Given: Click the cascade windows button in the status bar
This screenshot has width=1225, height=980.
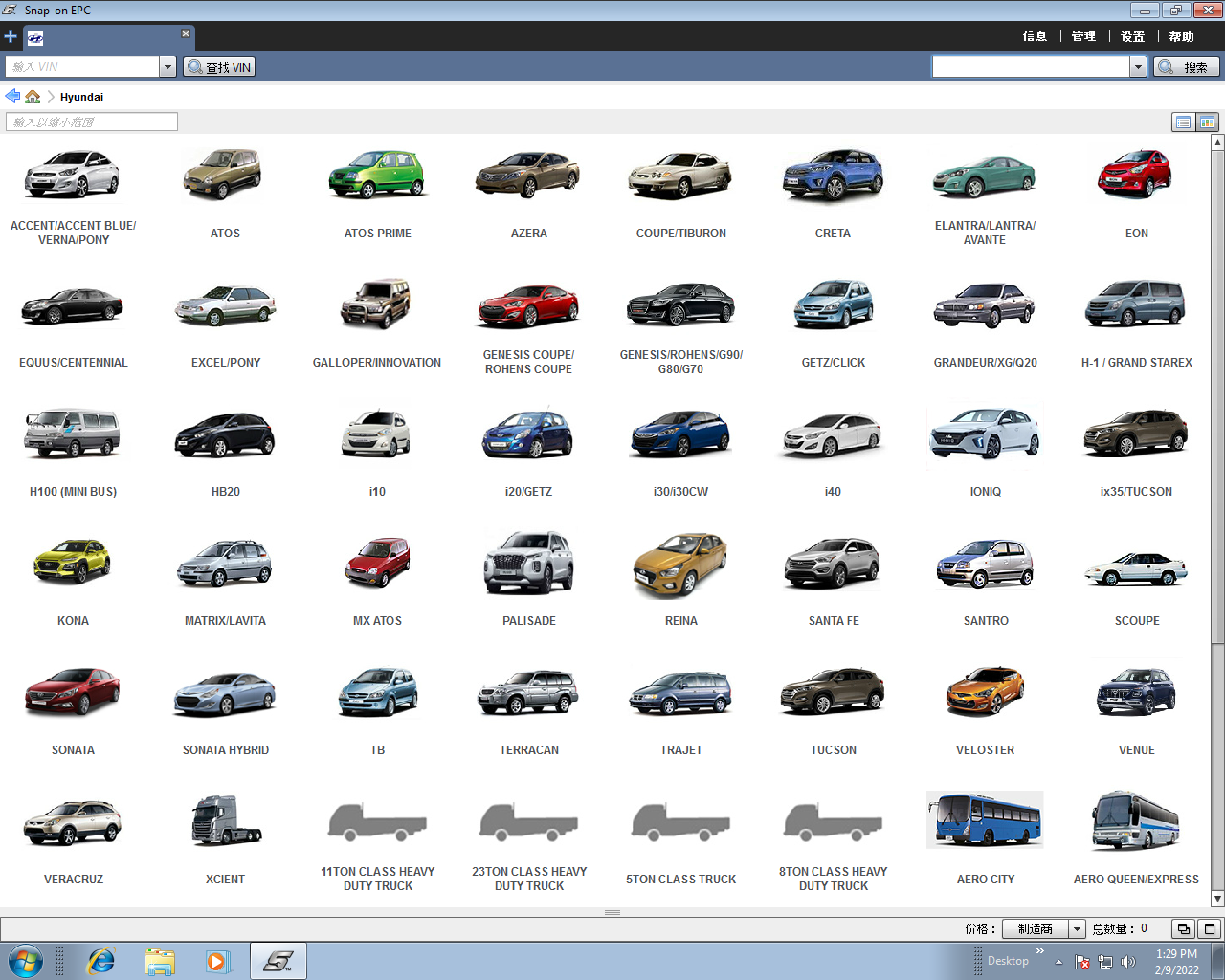Looking at the screenshot, I should tap(1184, 928).
